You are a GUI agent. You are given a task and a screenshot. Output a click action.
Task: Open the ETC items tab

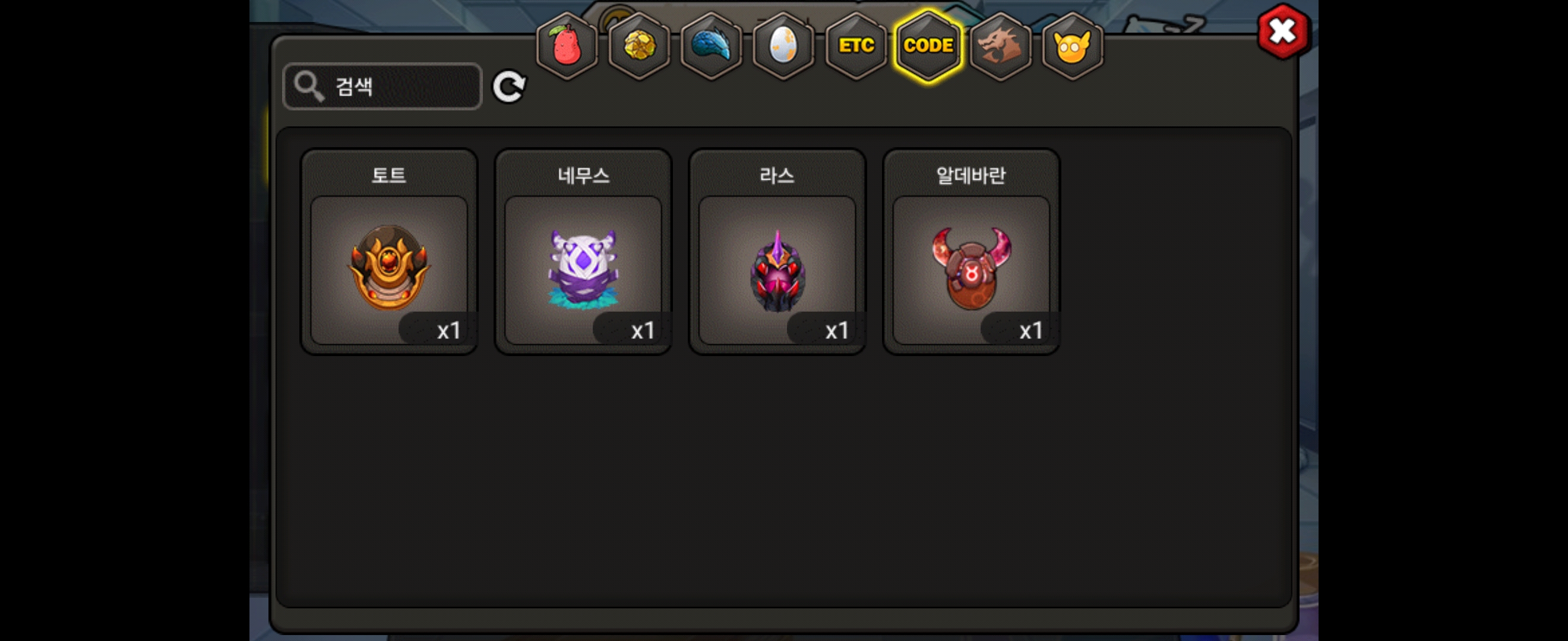(x=856, y=46)
